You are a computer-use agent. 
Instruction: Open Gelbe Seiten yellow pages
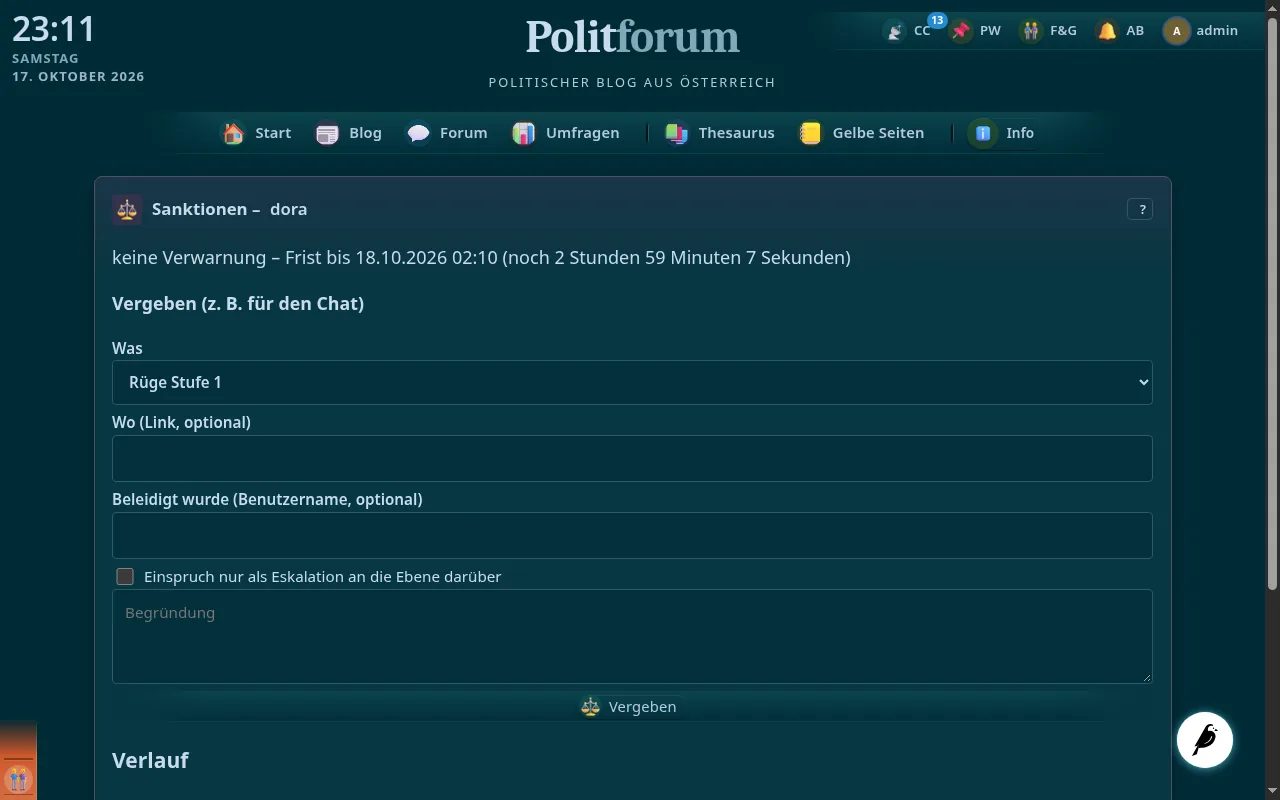pos(861,133)
